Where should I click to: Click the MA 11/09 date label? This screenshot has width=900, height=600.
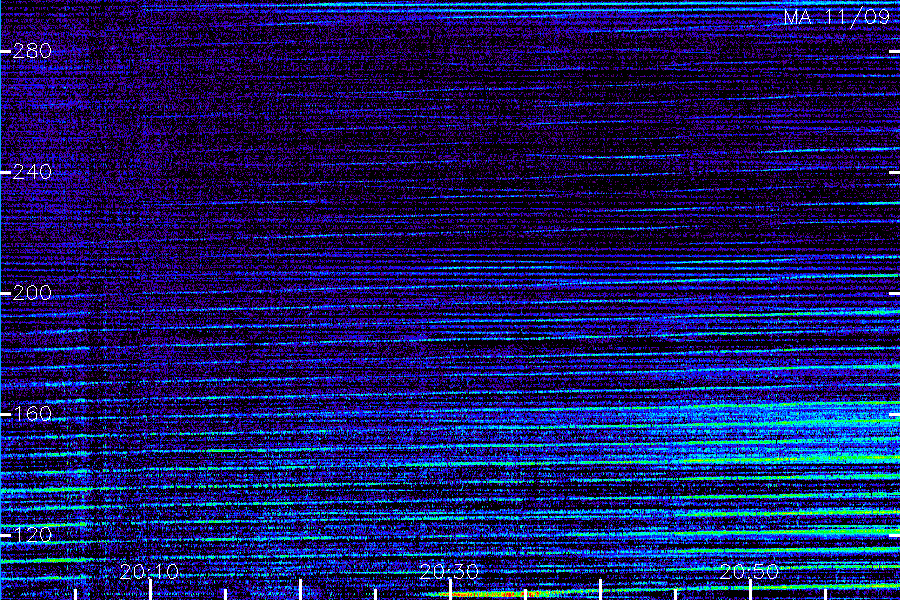(837, 17)
